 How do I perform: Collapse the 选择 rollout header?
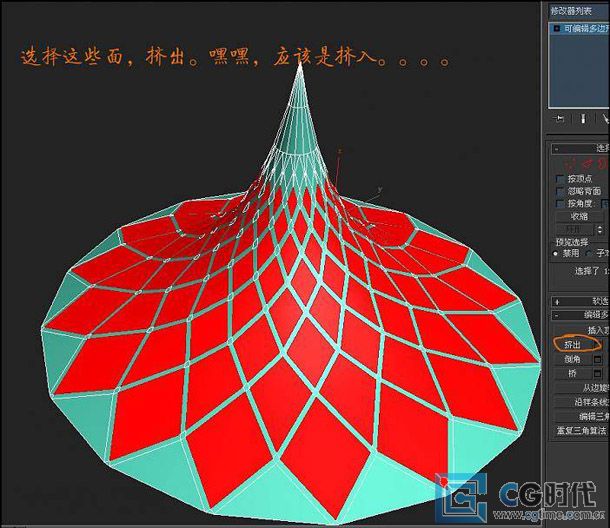tap(580, 148)
